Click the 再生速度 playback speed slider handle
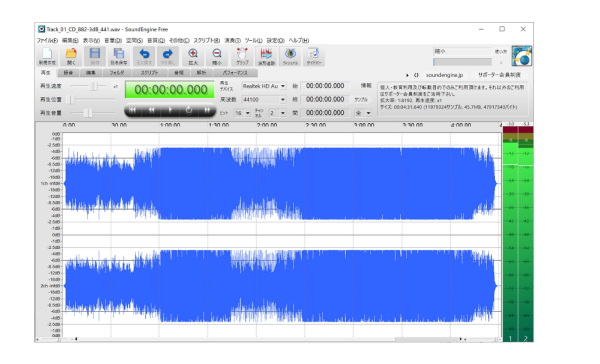The image size is (600, 364). click(x=93, y=87)
